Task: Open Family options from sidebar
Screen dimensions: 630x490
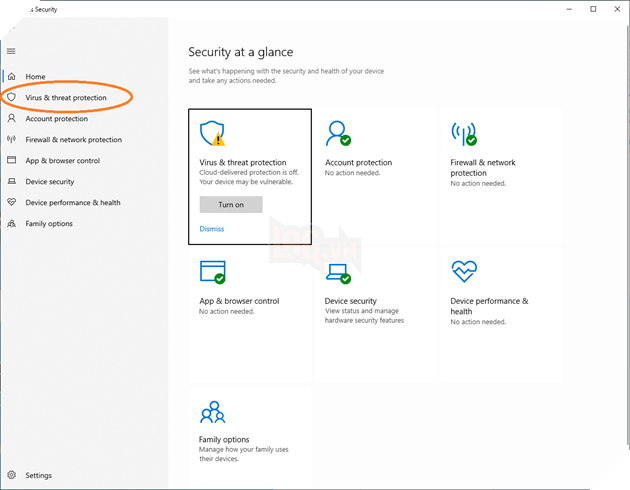Action: (49, 223)
